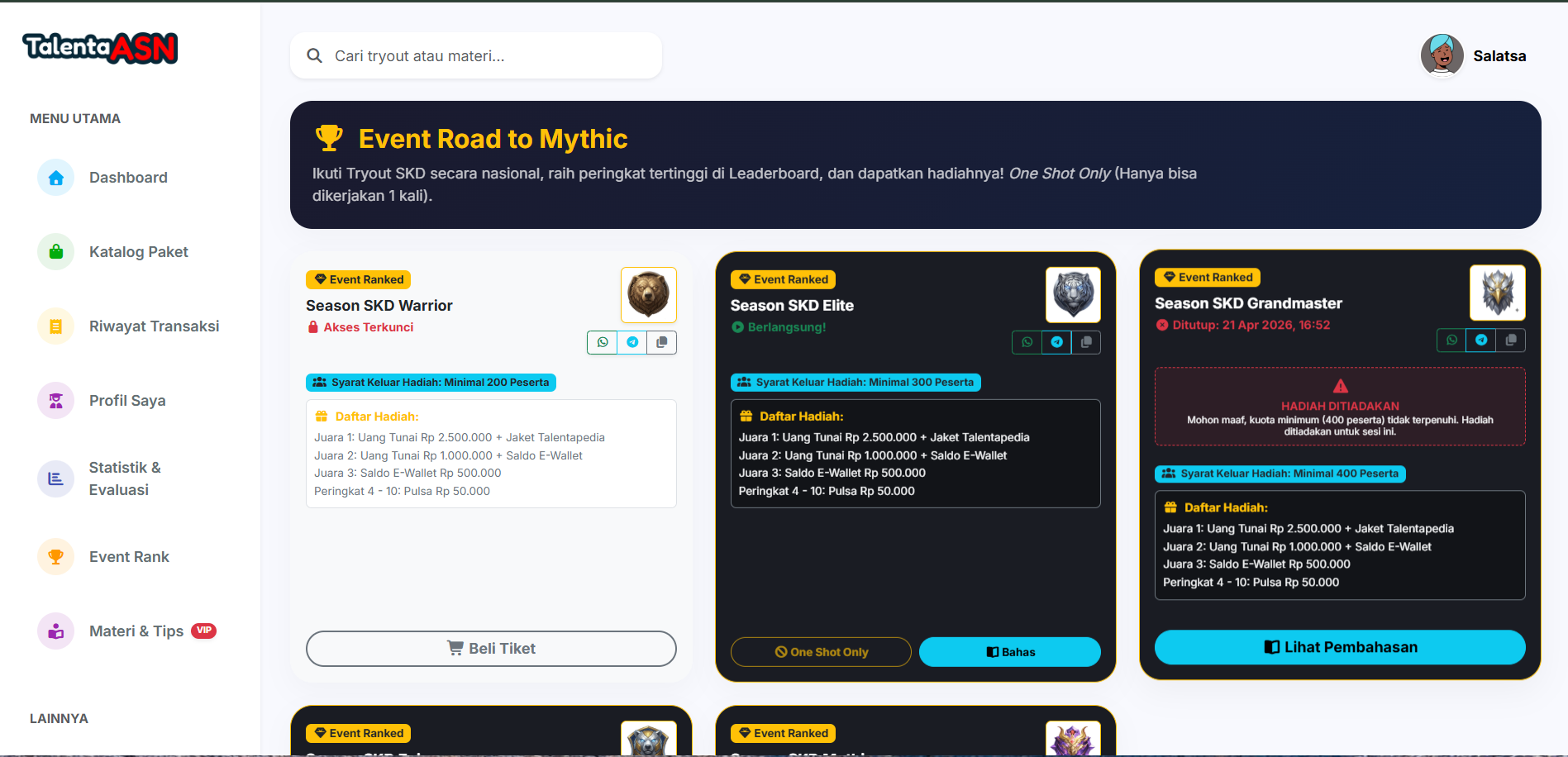Click the WhatsApp share icon on Season SKD Warrior

click(x=602, y=342)
